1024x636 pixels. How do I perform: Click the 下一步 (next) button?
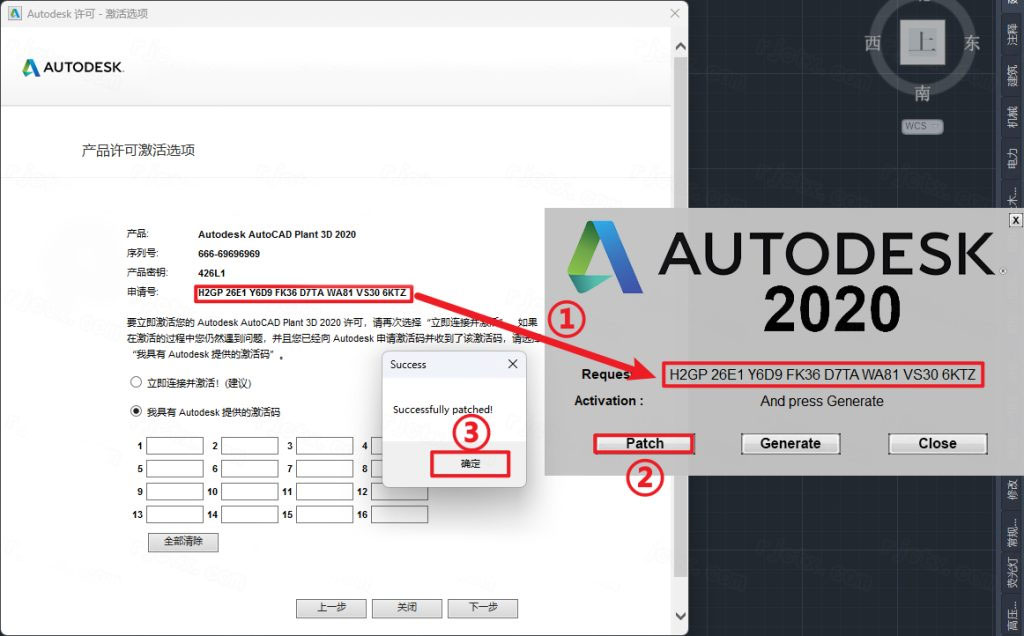click(483, 608)
